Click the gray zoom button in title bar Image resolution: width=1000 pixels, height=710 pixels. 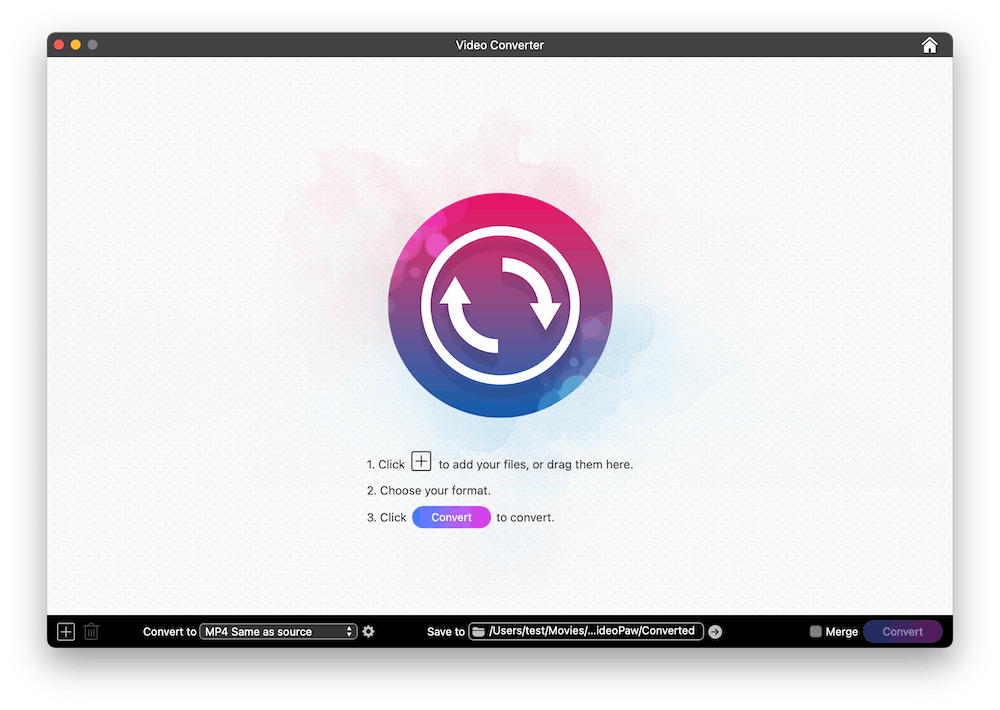click(x=93, y=45)
